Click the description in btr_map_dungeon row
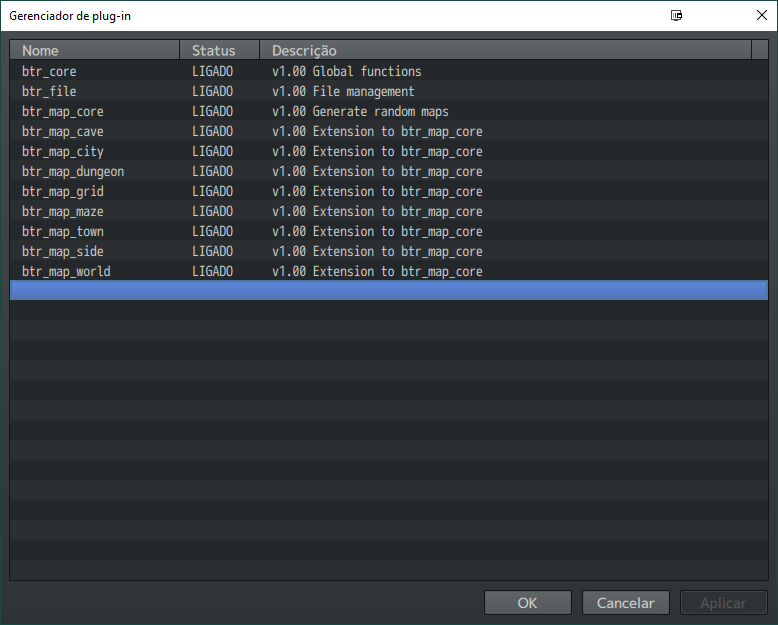 point(377,172)
